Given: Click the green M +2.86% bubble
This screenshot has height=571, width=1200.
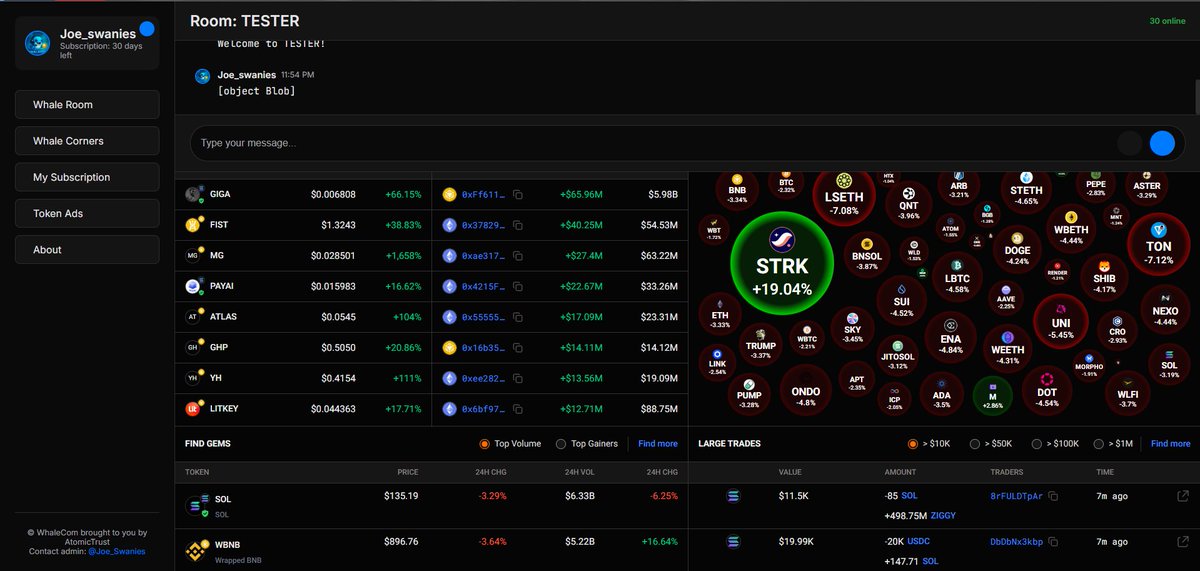Looking at the screenshot, I should 992,395.
